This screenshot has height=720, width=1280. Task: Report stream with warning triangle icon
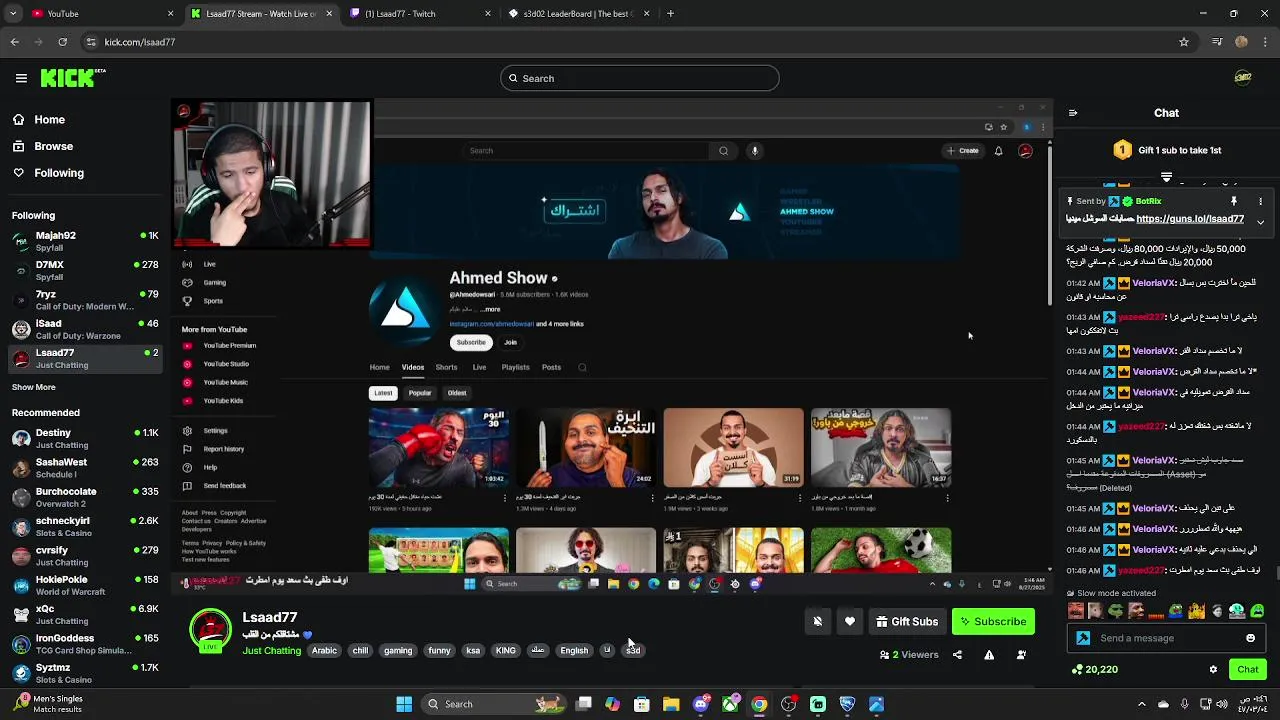[x=989, y=655]
